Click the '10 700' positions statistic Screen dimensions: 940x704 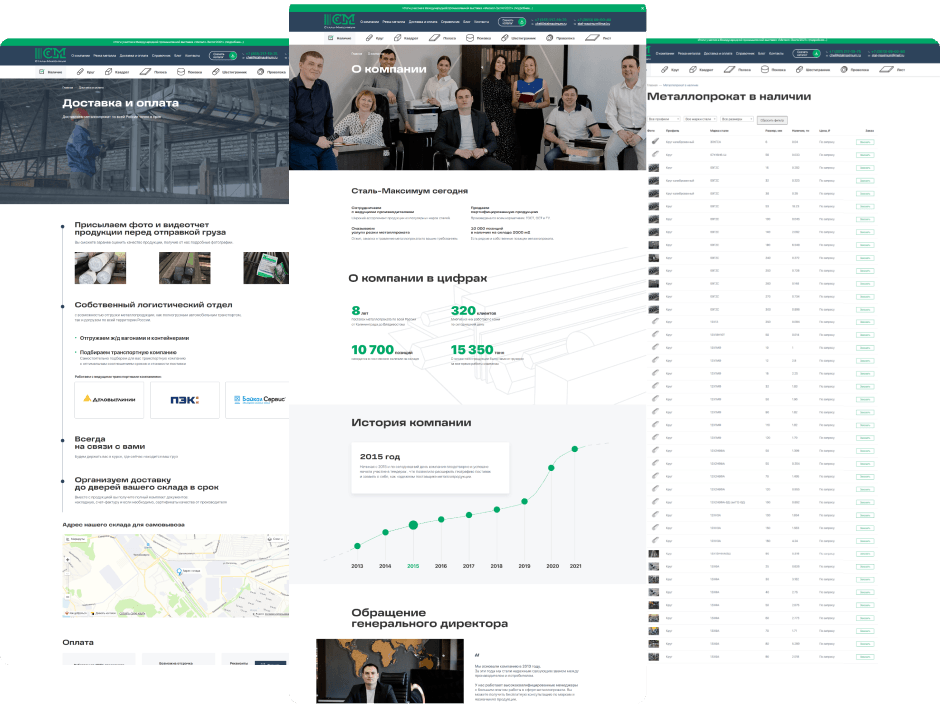[x=372, y=350]
